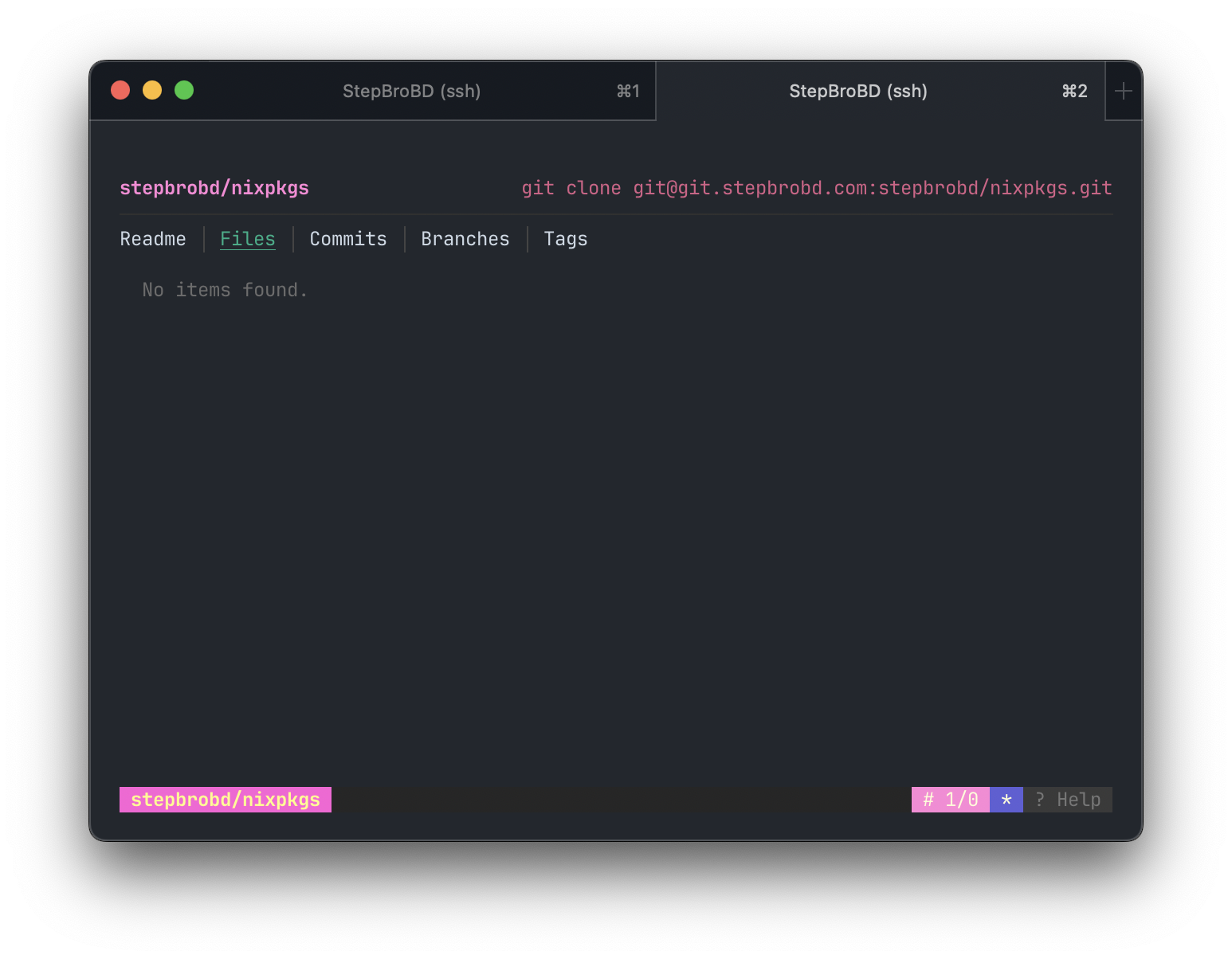
Task: Open the Readme tab of the repository
Action: [152, 239]
